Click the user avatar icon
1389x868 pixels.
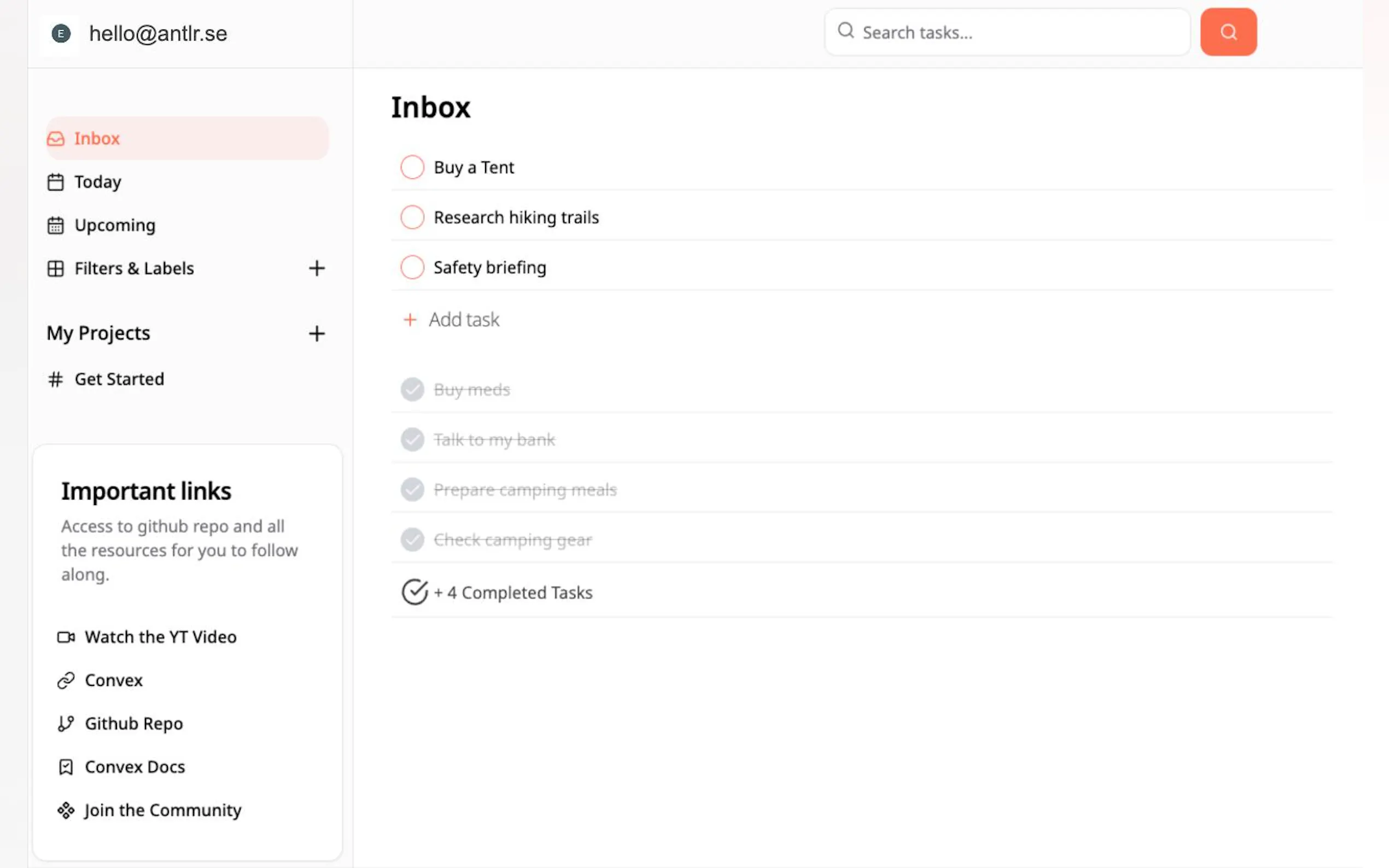pyautogui.click(x=61, y=33)
